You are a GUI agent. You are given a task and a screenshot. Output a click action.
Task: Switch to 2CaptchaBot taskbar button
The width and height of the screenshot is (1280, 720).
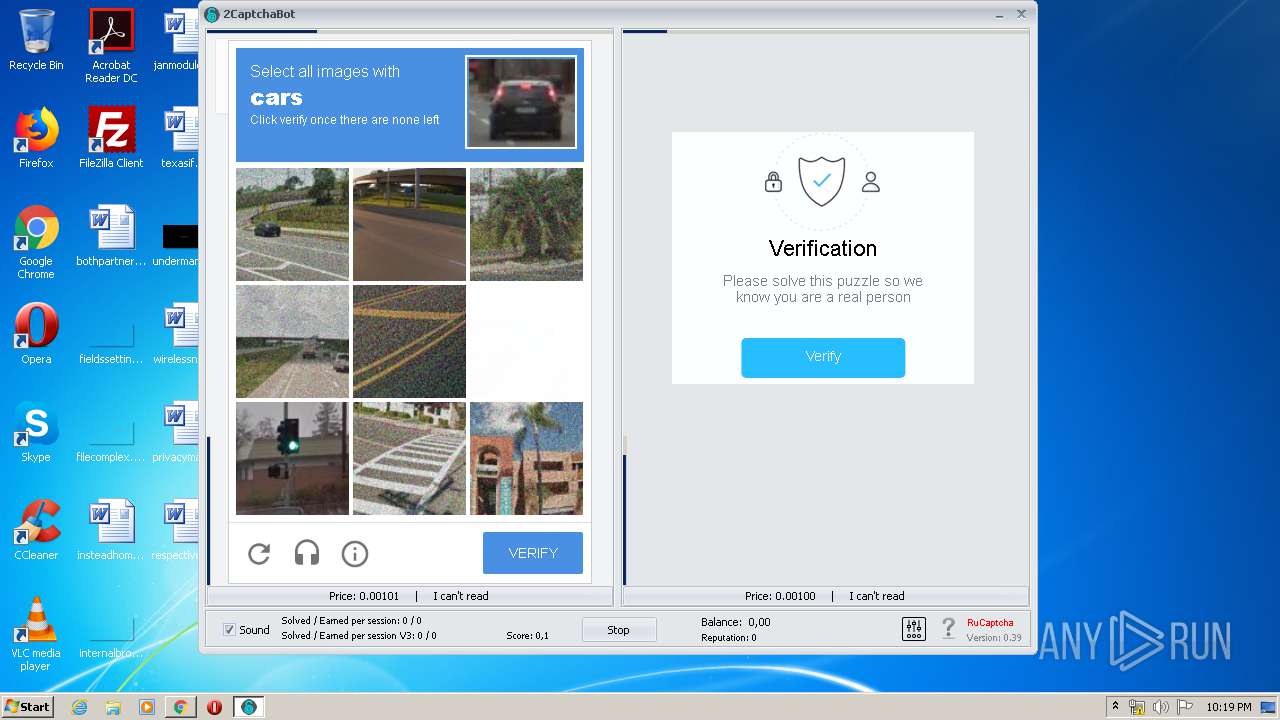(x=249, y=707)
